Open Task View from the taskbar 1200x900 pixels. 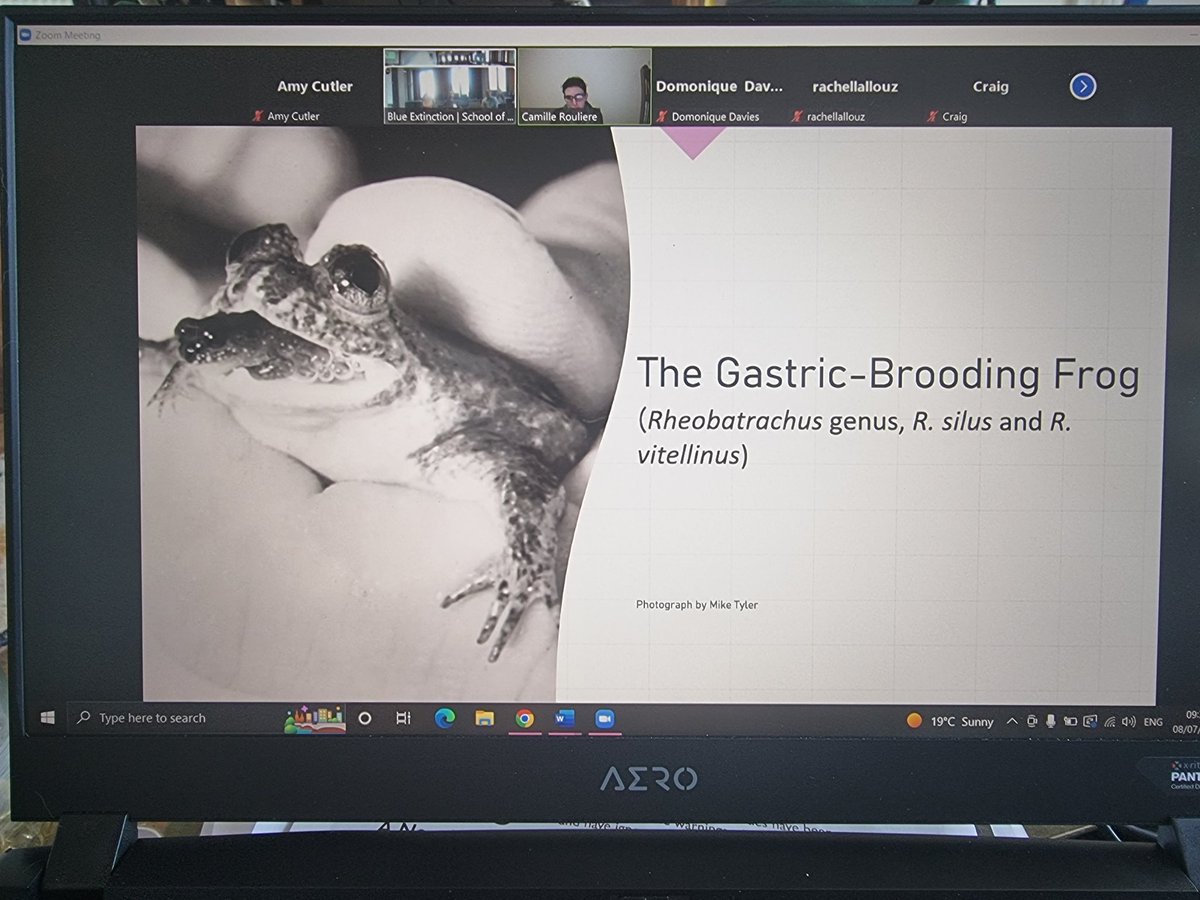[404, 718]
